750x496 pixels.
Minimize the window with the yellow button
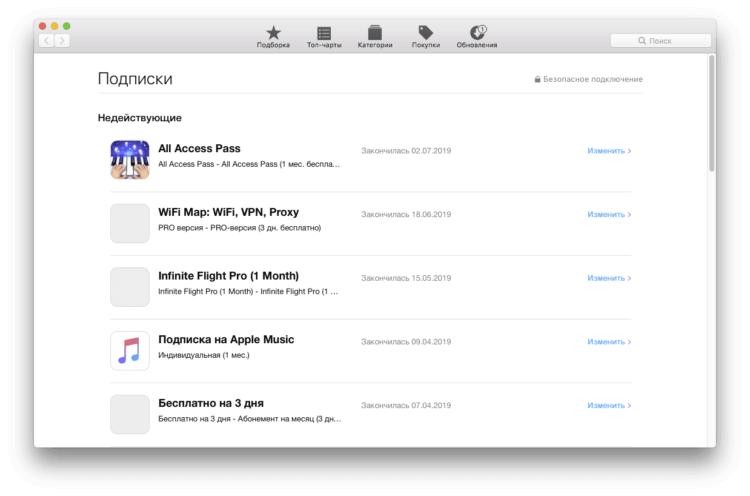click(x=55, y=26)
